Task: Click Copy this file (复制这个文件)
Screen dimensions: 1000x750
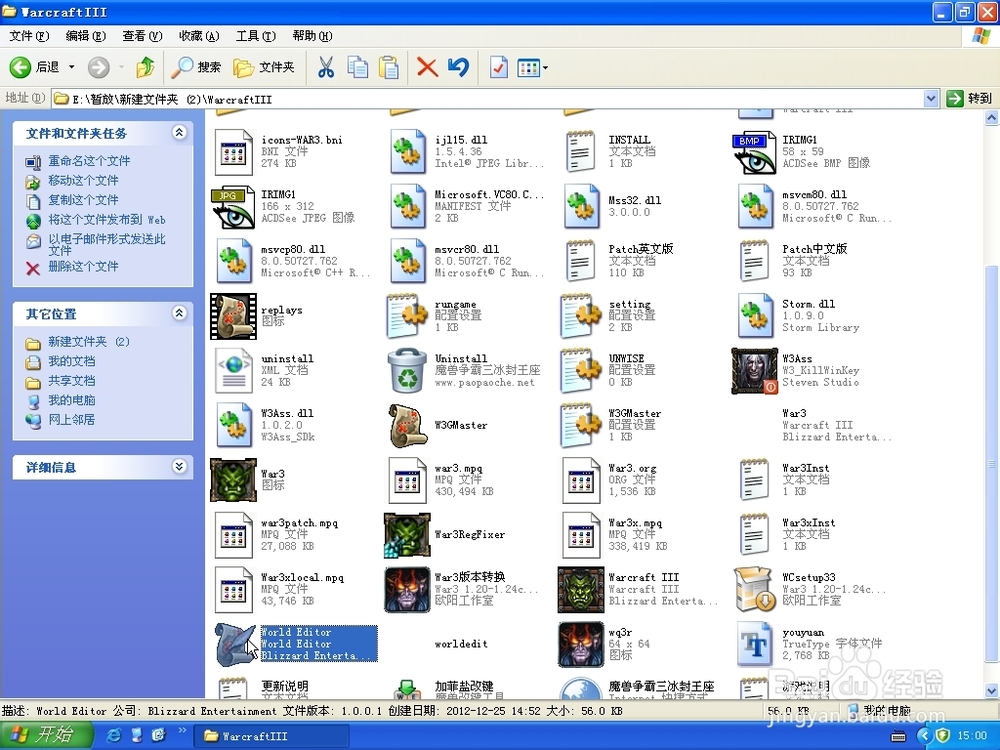Action: (x=83, y=200)
